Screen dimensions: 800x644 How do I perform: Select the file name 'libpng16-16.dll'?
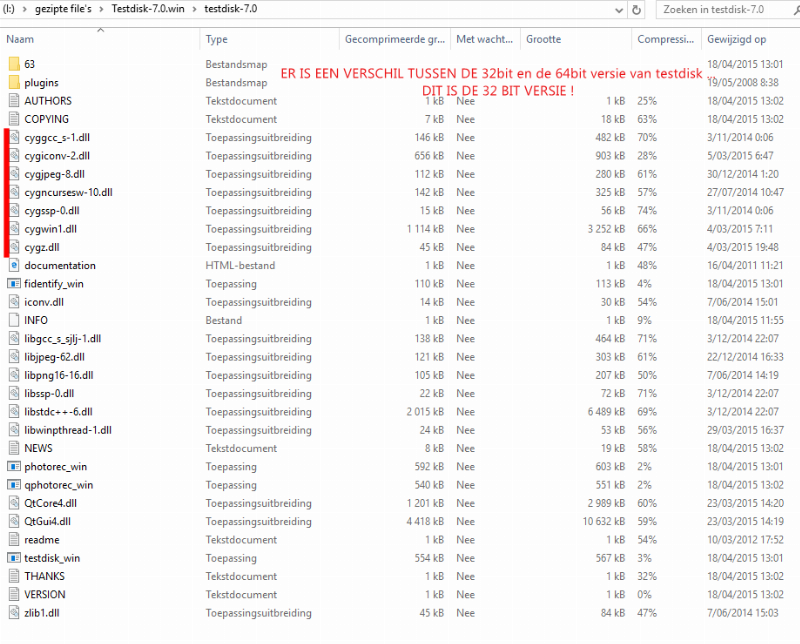click(x=59, y=376)
